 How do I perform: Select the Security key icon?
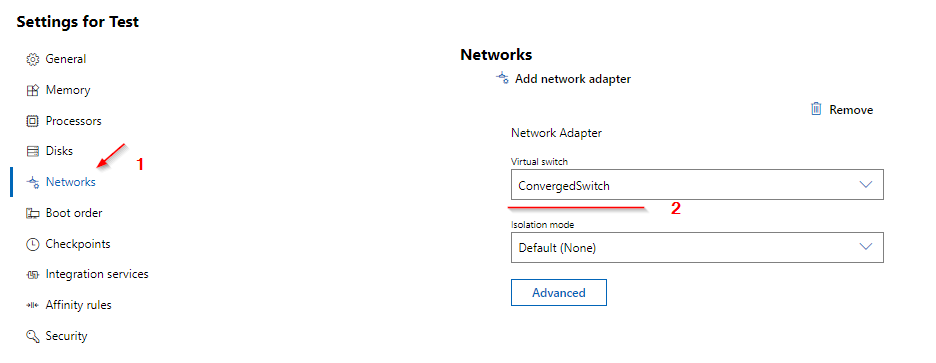coord(32,336)
